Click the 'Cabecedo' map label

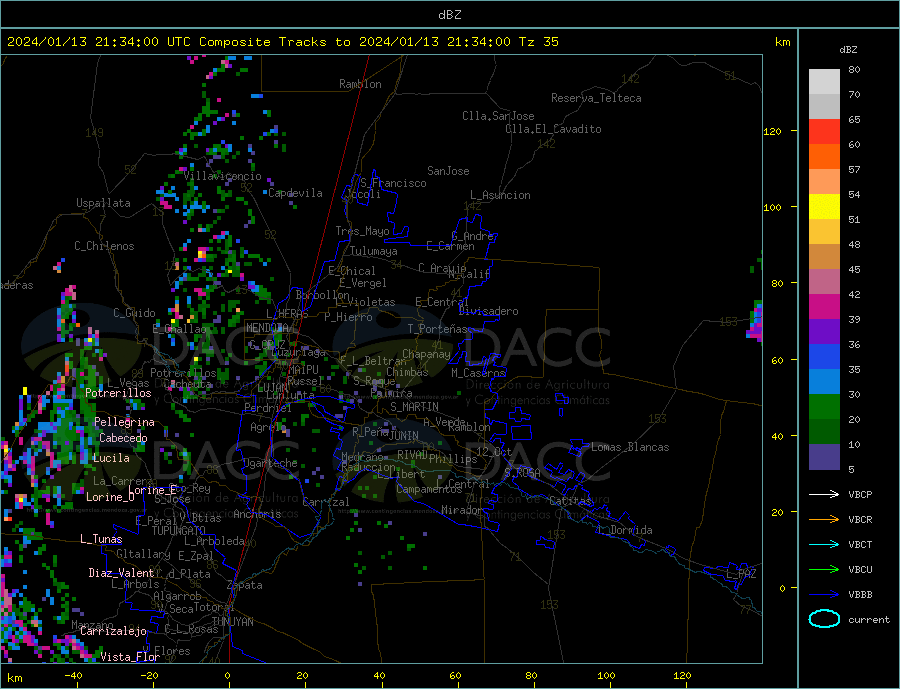(123, 438)
